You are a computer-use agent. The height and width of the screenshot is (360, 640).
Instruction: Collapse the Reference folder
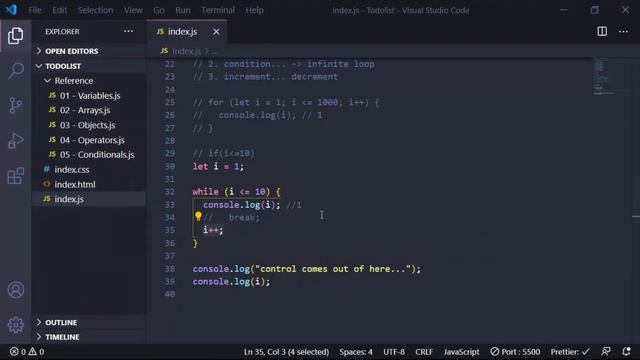pos(73,81)
